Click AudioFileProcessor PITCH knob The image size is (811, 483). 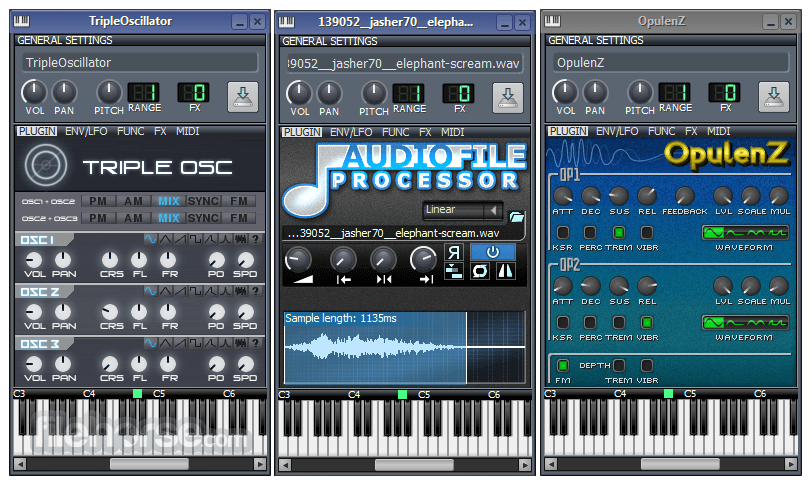[x=373, y=94]
